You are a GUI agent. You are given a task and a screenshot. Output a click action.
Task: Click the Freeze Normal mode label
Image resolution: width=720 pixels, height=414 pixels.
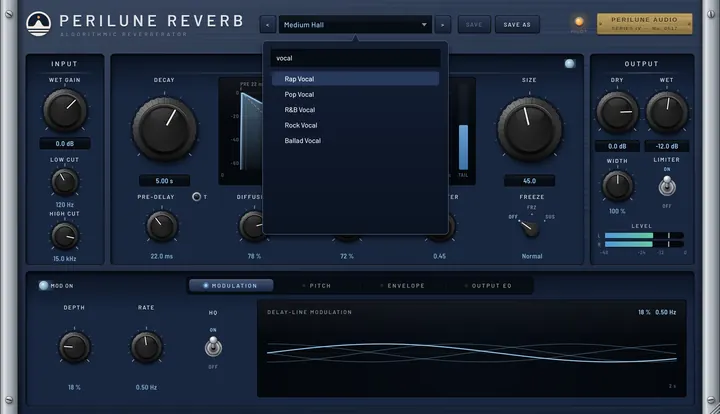click(x=532, y=256)
